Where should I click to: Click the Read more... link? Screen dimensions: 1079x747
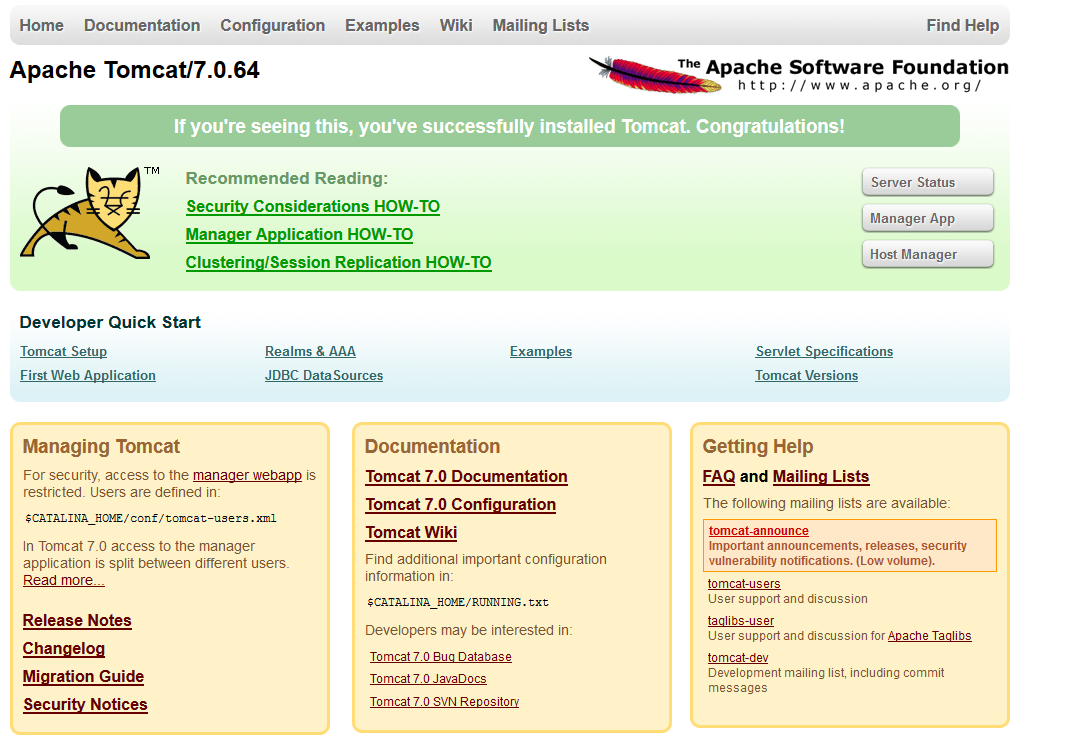tap(63, 581)
